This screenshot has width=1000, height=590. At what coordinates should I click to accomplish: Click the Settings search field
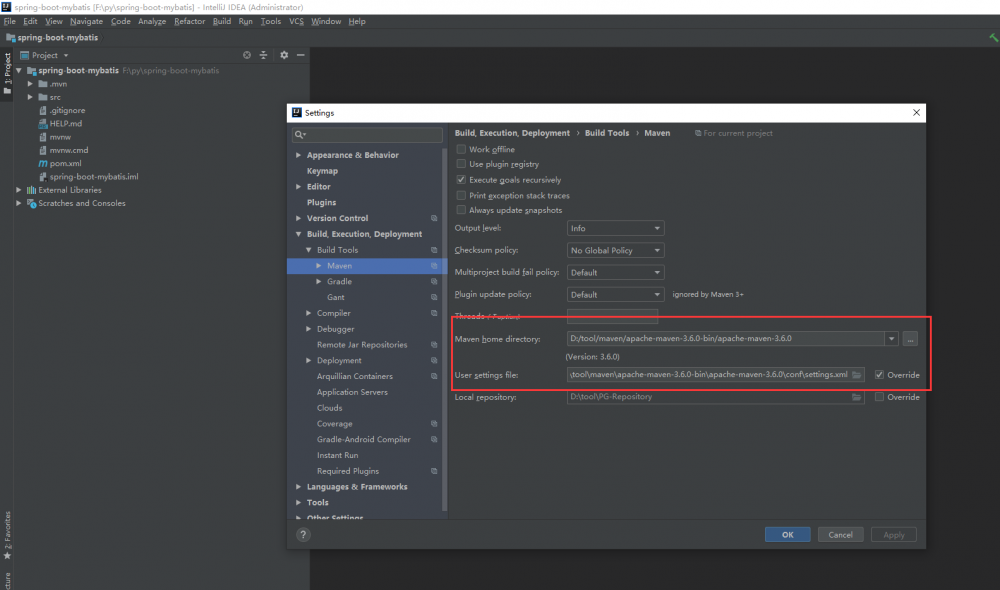pos(367,135)
